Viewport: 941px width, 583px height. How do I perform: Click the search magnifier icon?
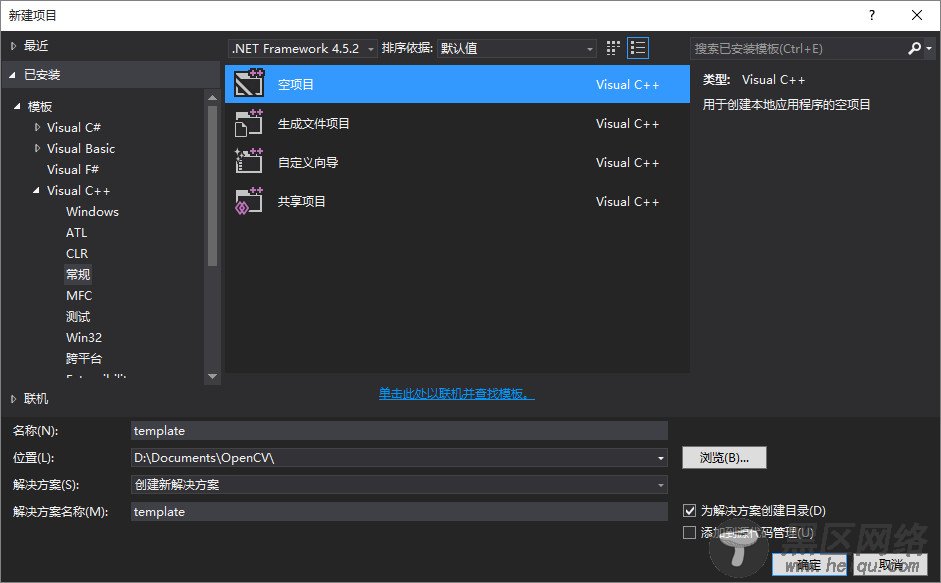[914, 48]
